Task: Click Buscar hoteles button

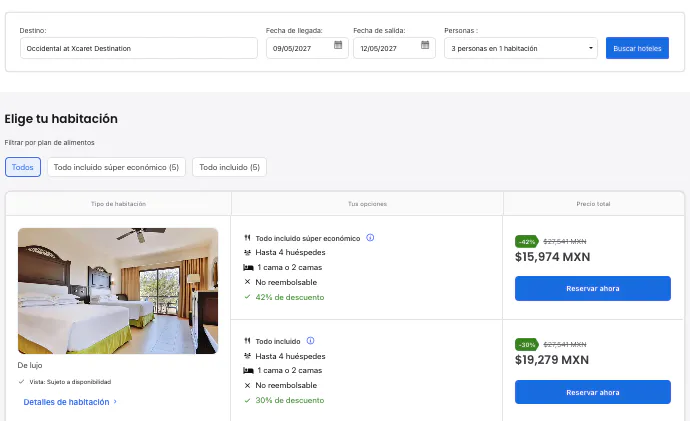Action: [x=637, y=48]
